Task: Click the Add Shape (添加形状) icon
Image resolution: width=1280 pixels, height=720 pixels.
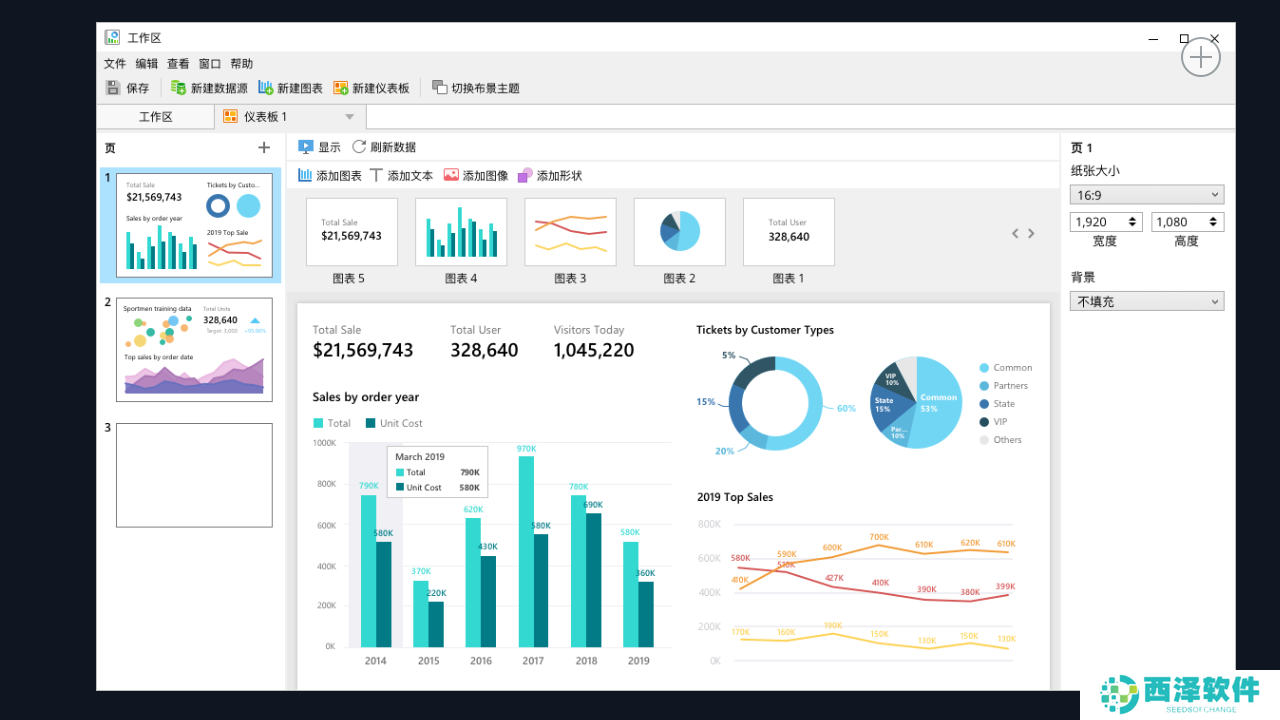Action: [525, 175]
